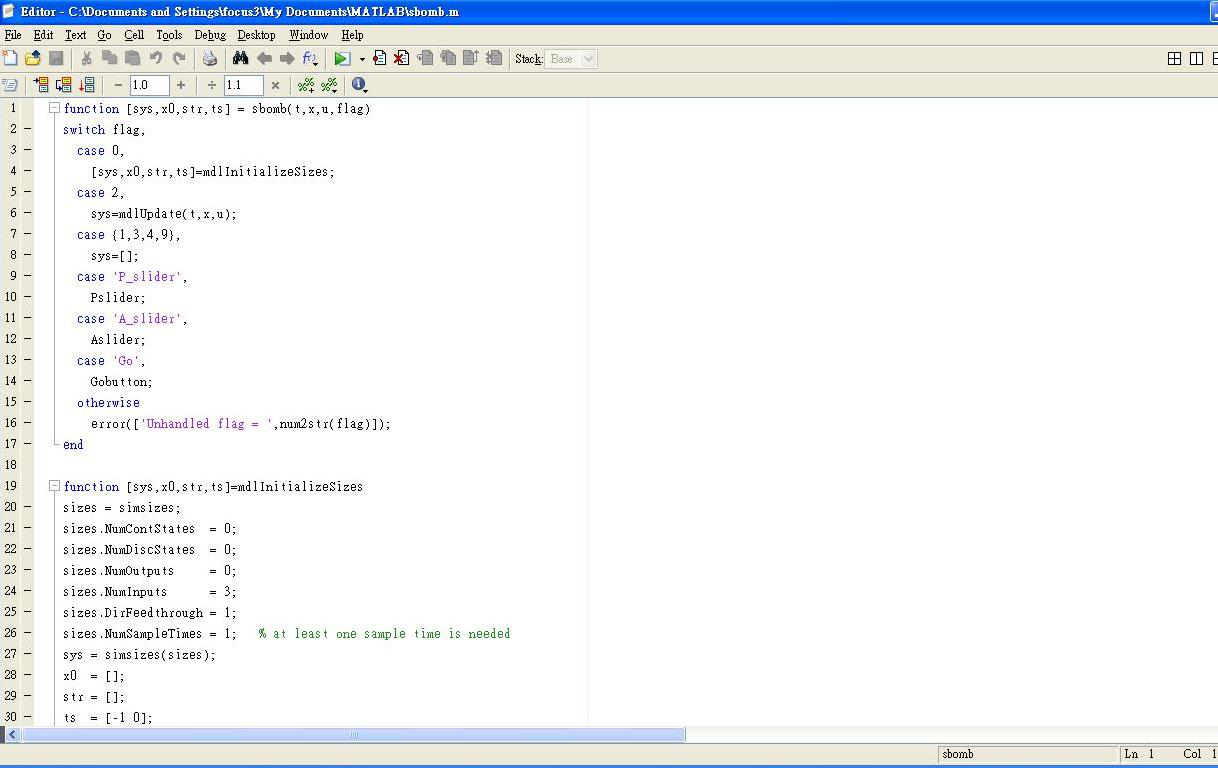Screen dimensions: 1218x768
Task: Collapse the mdlInitializeSizes function fold
Action: click(55, 486)
